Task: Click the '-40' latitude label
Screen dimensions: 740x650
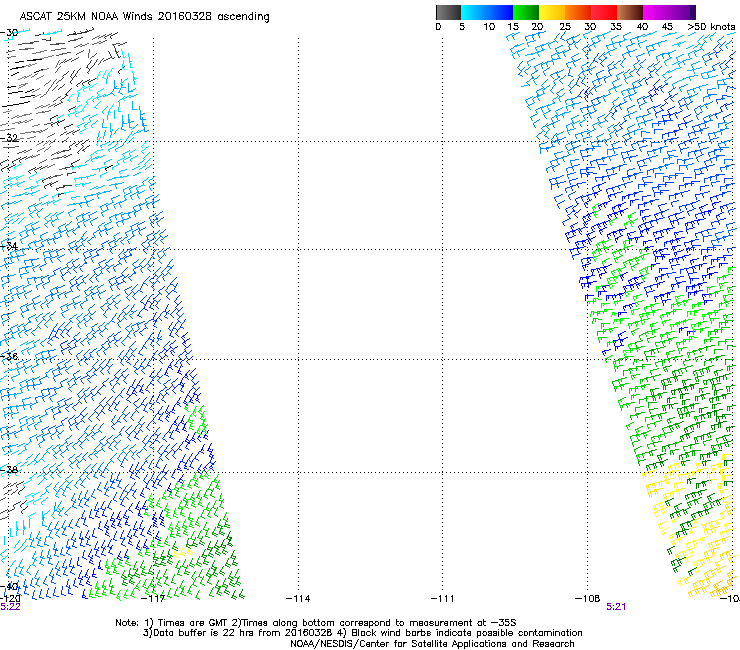Action: [9, 587]
